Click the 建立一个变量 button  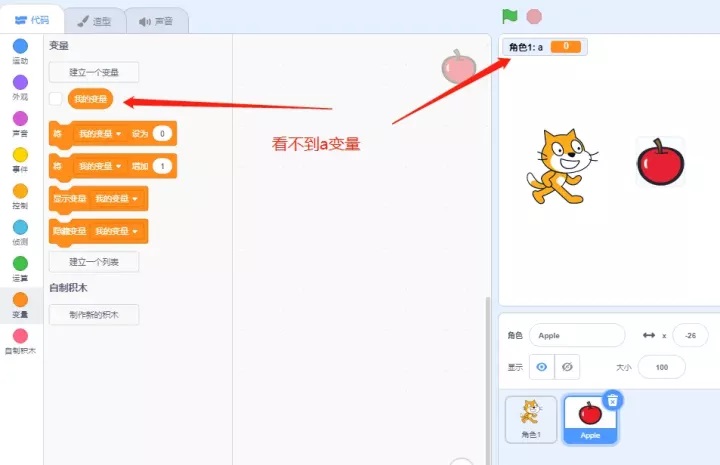(x=94, y=72)
